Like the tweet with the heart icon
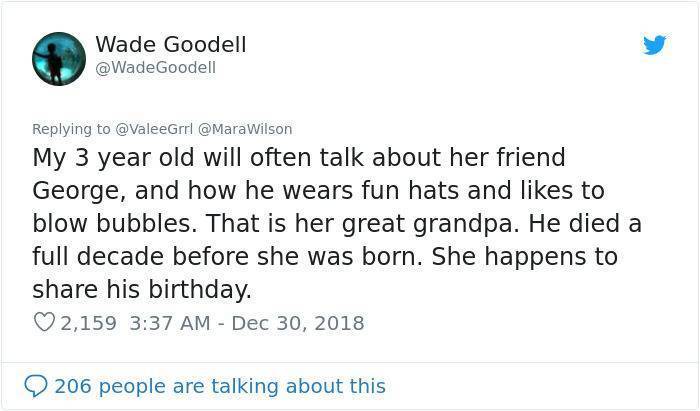 tap(44, 322)
